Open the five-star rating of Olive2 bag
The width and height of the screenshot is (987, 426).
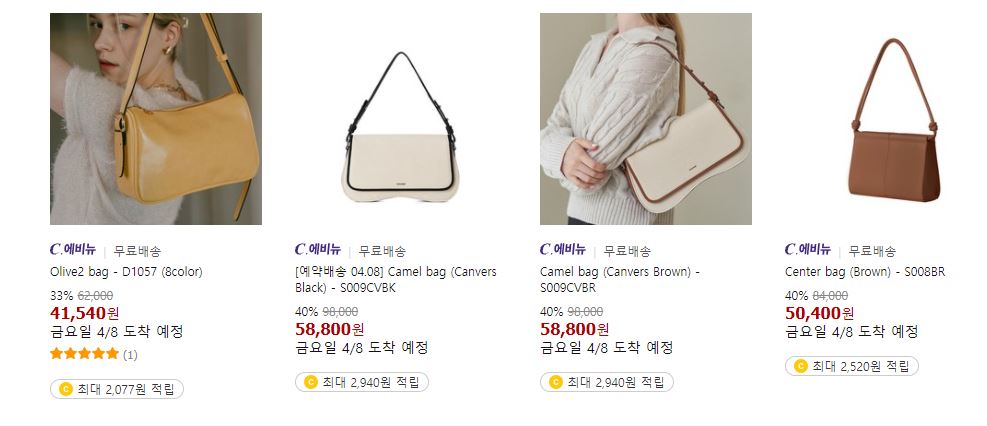tap(84, 354)
